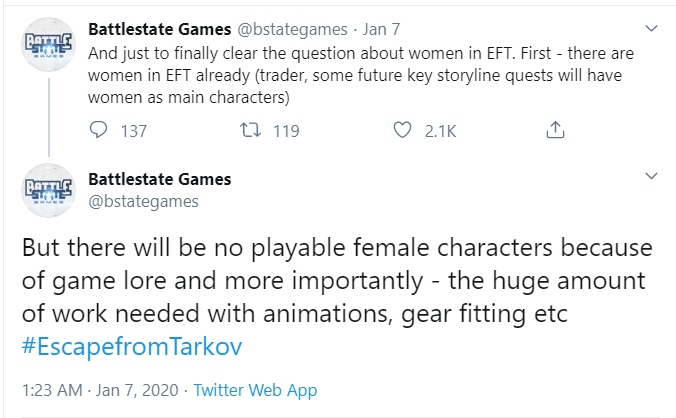Expand the top tweet's chevron menu
The width and height of the screenshot is (676, 418).
[652, 27]
